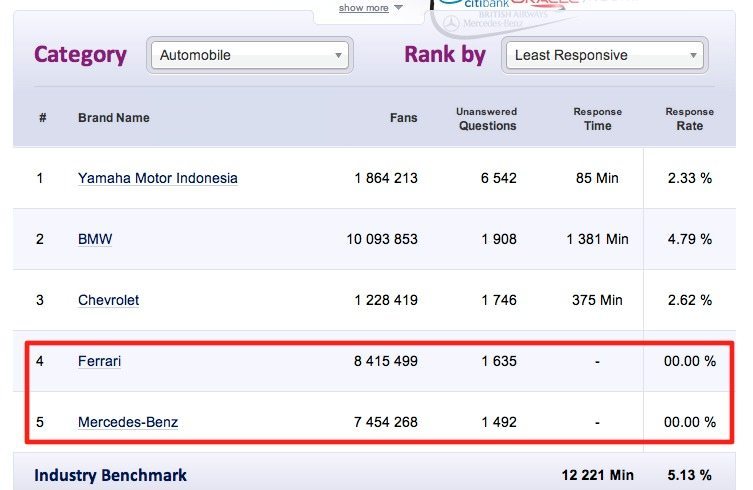Open the Mercedes-Benz brand link

pyautogui.click(x=128, y=422)
